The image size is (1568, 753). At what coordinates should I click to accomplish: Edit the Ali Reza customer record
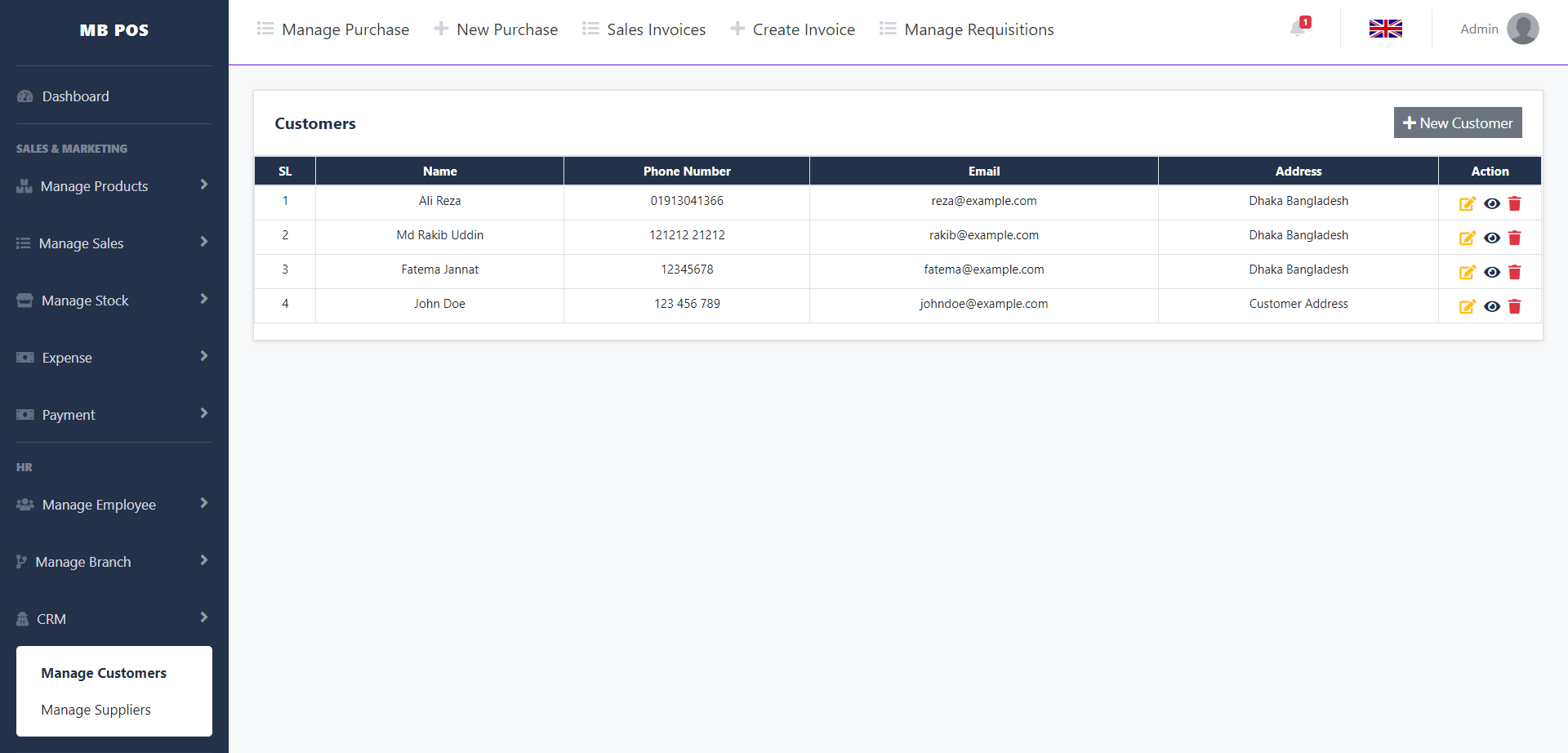1467,203
